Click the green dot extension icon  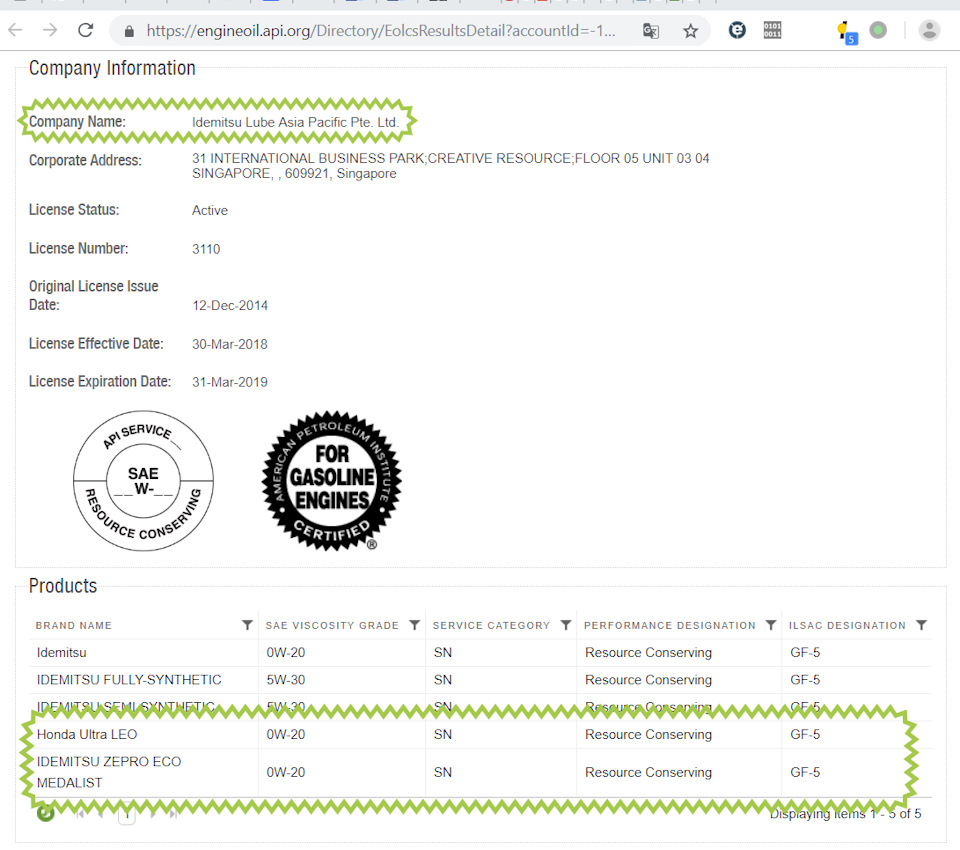[878, 29]
